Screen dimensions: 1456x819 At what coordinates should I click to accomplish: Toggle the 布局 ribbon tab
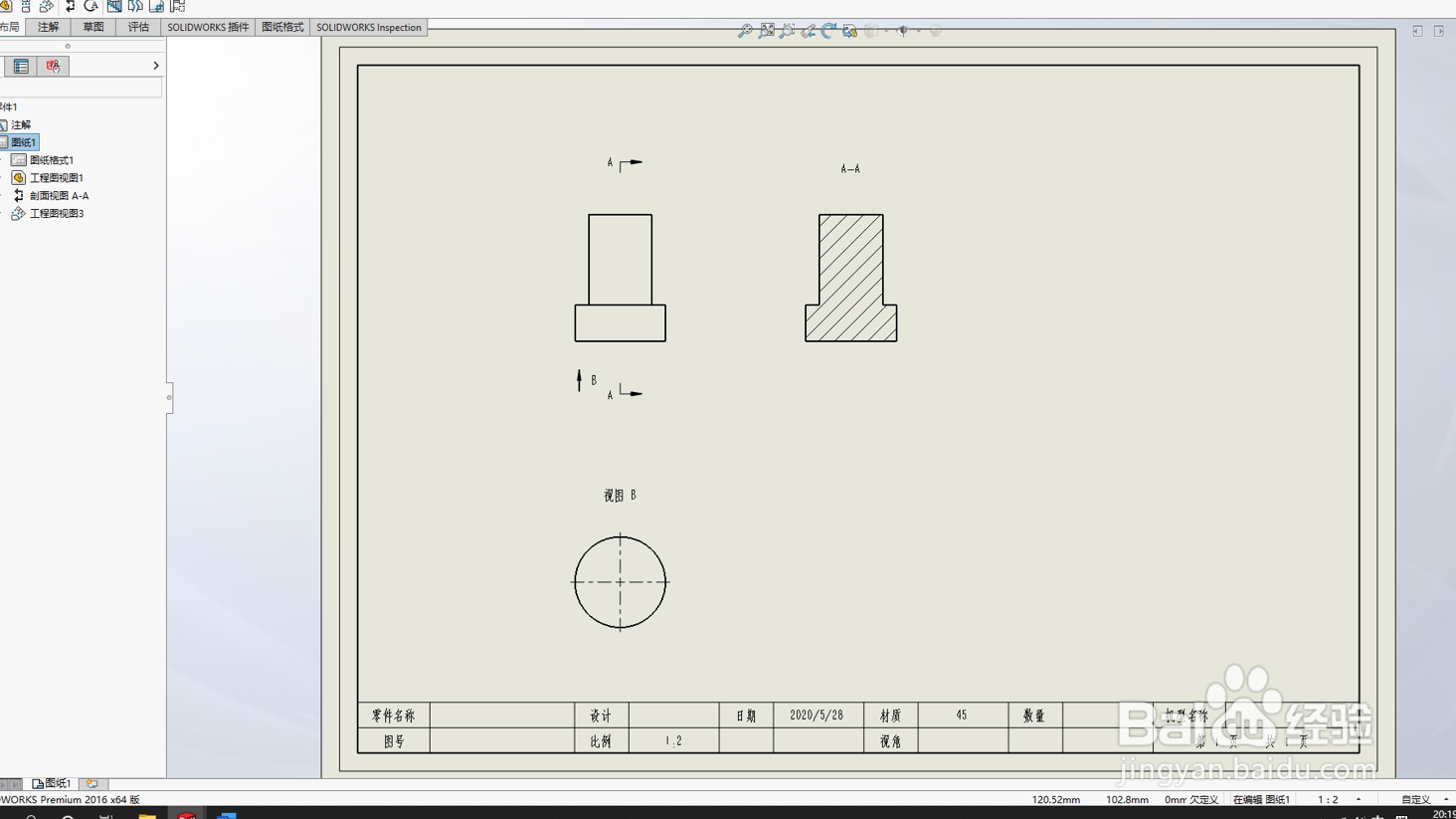point(12,27)
